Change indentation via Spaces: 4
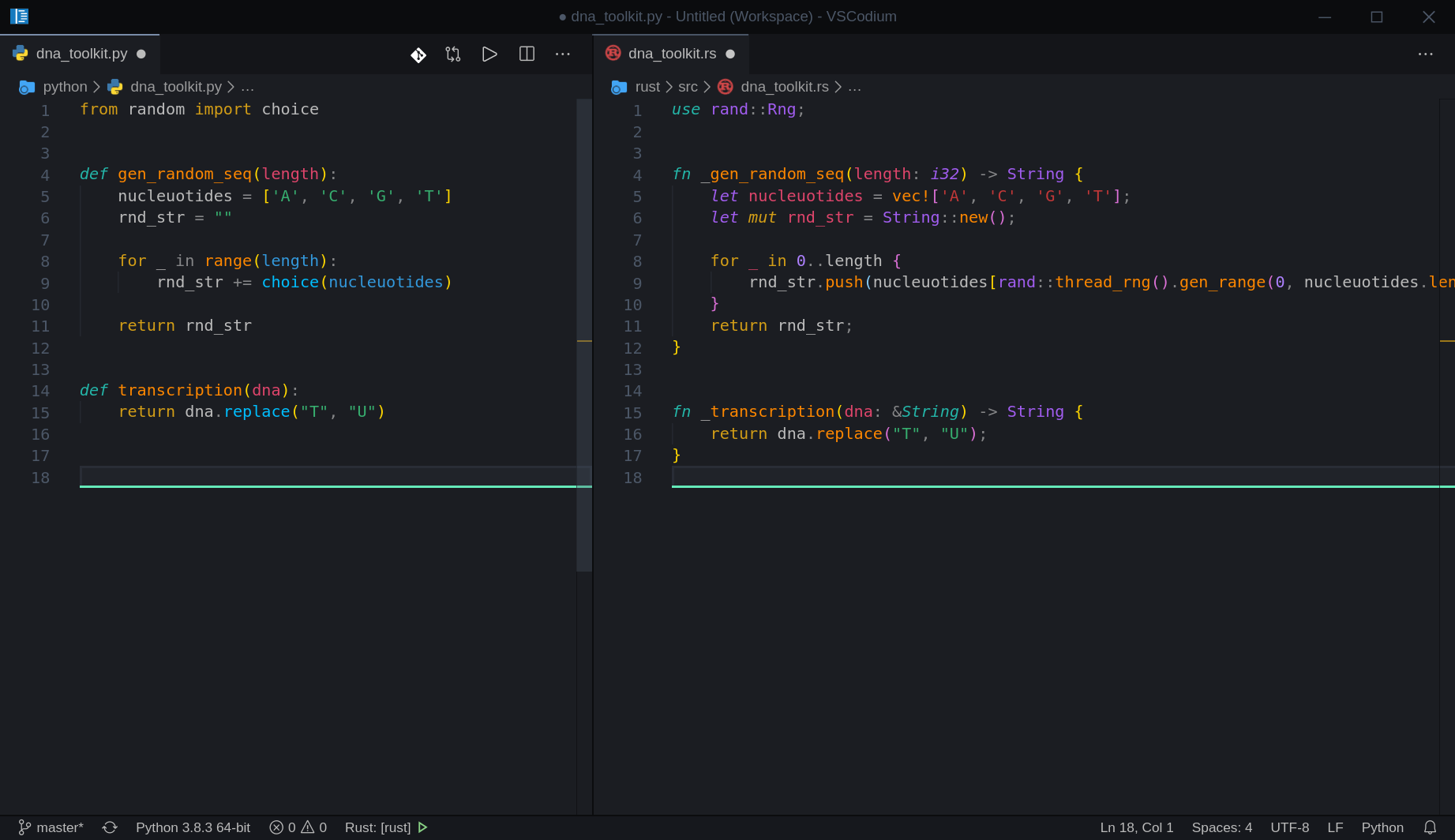The width and height of the screenshot is (1455, 840). point(1222,827)
